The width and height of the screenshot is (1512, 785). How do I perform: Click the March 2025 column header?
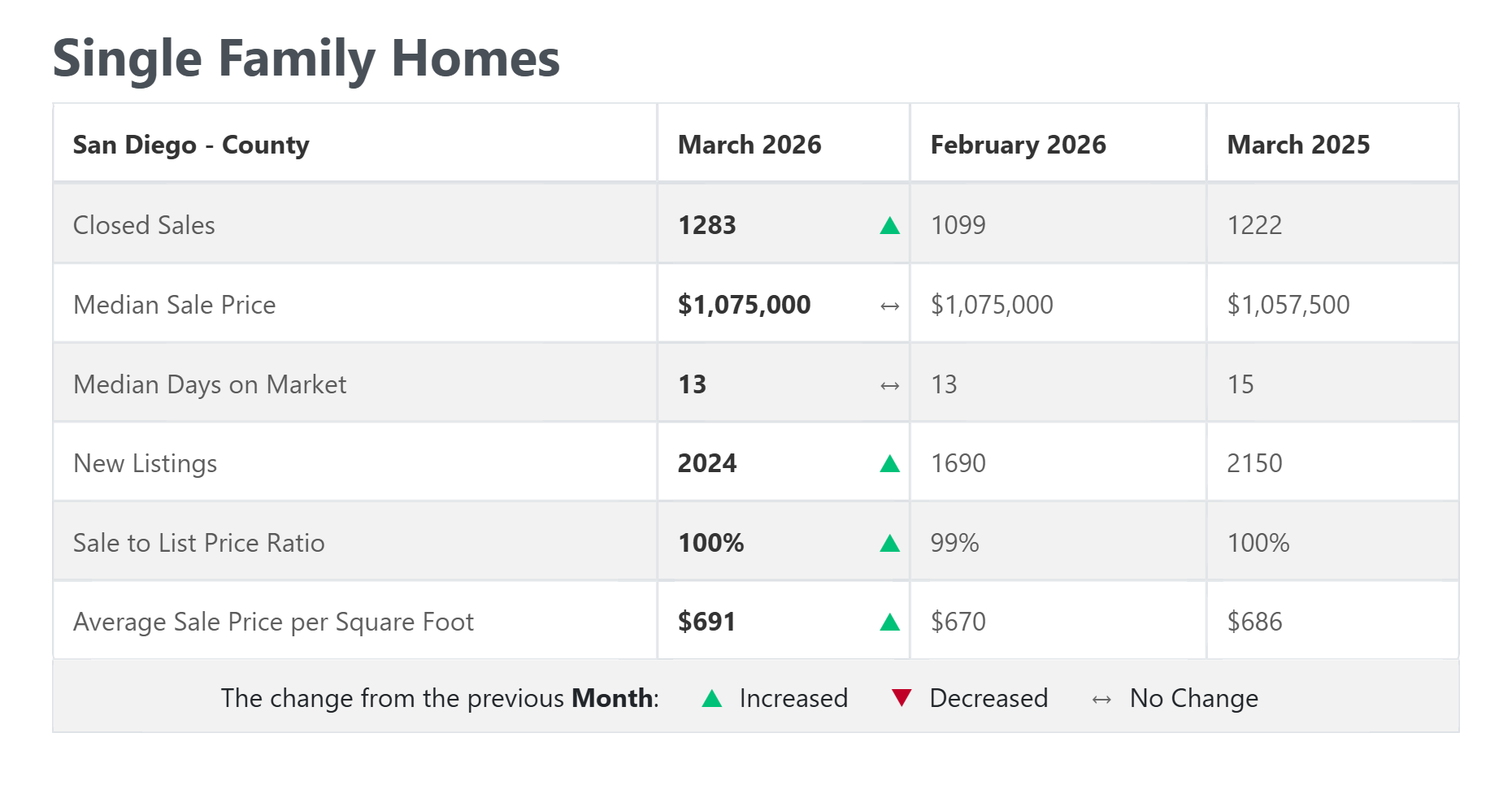1298,145
